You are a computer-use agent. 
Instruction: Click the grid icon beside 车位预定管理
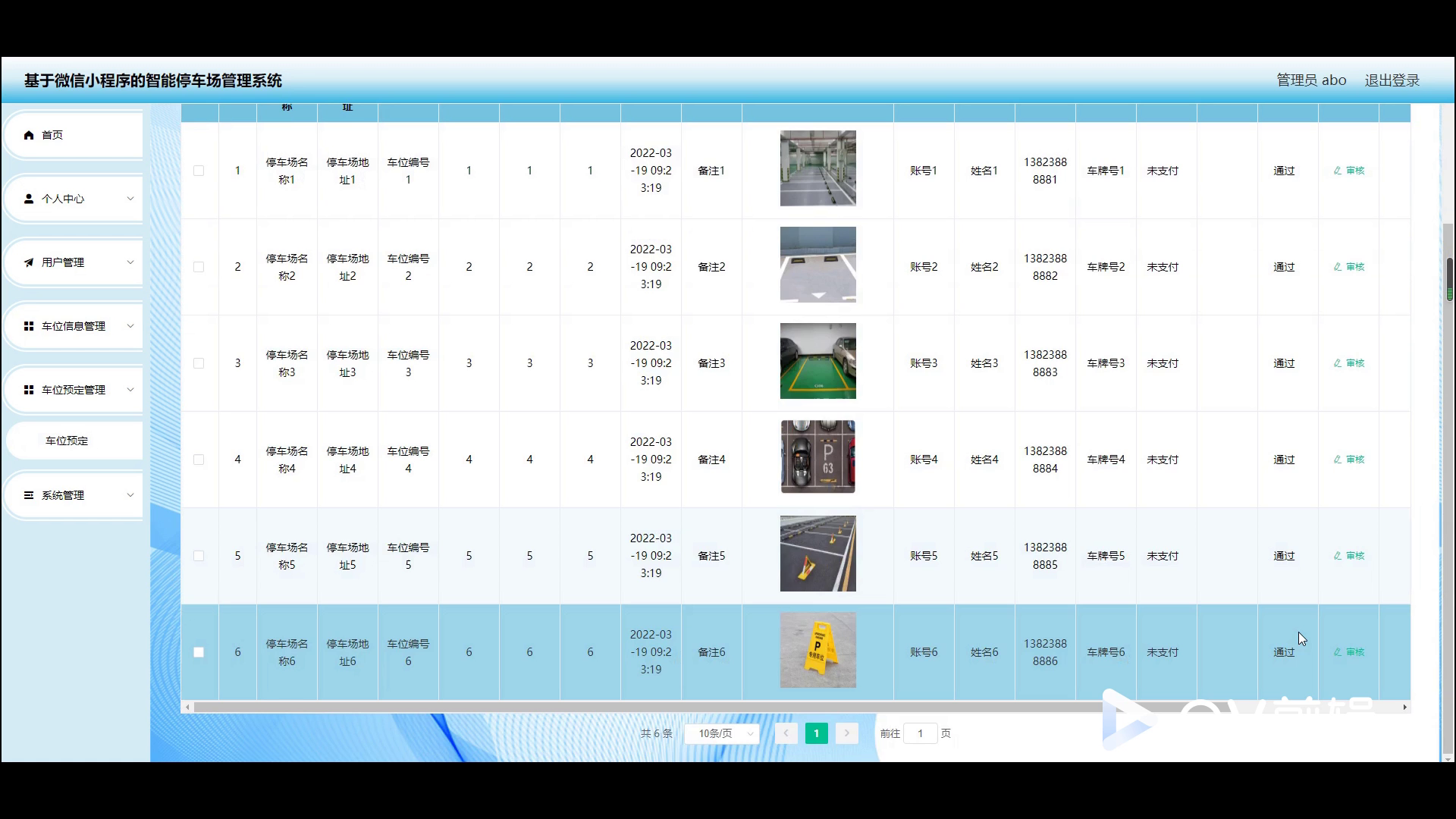(29, 390)
